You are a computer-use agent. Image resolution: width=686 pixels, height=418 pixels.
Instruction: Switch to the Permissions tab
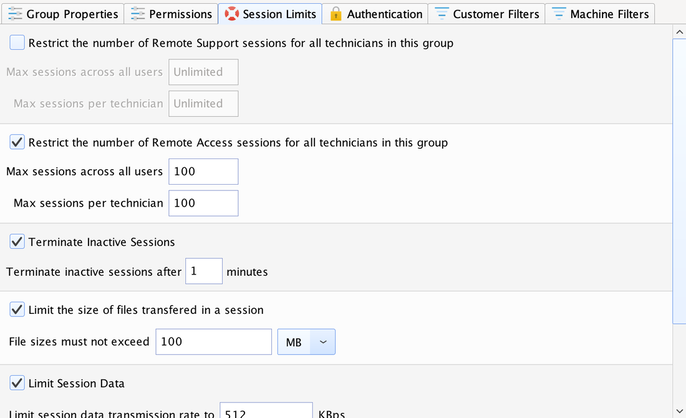172,14
